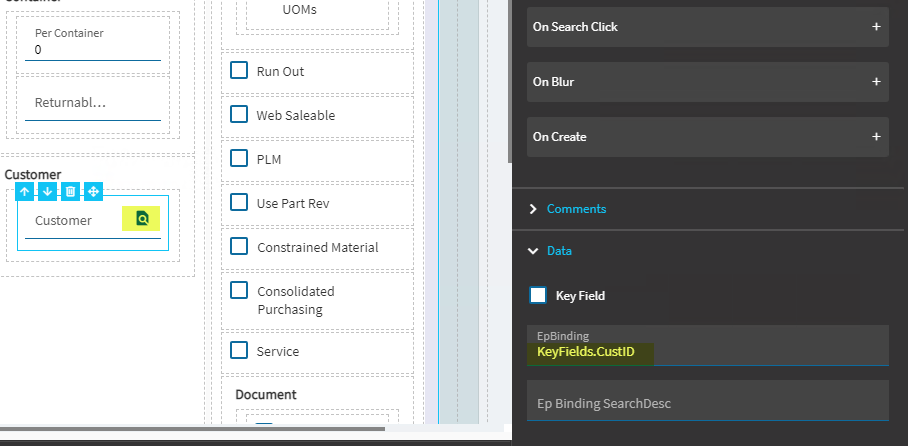Check the Run Out checkbox

239,71
